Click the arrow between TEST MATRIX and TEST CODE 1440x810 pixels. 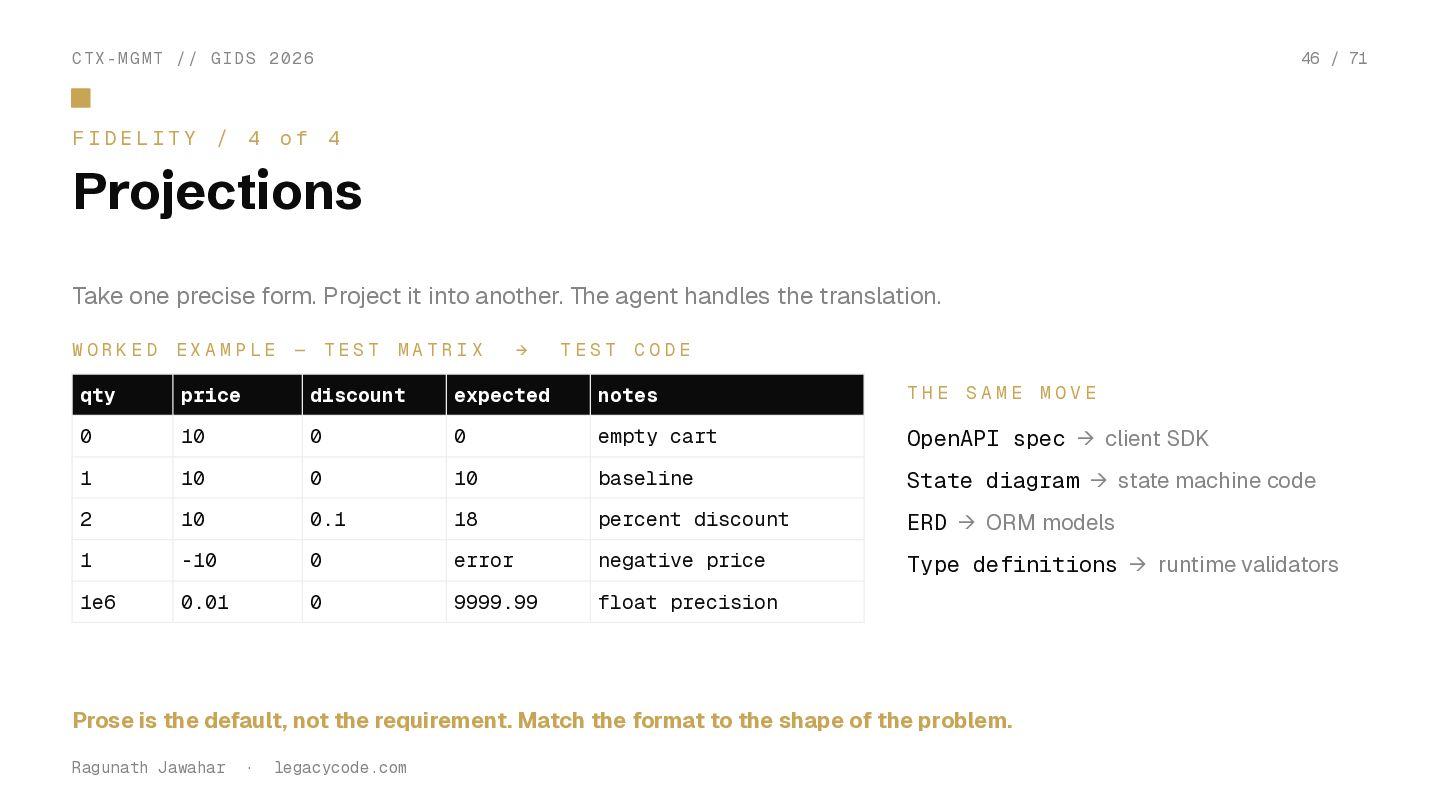click(522, 350)
